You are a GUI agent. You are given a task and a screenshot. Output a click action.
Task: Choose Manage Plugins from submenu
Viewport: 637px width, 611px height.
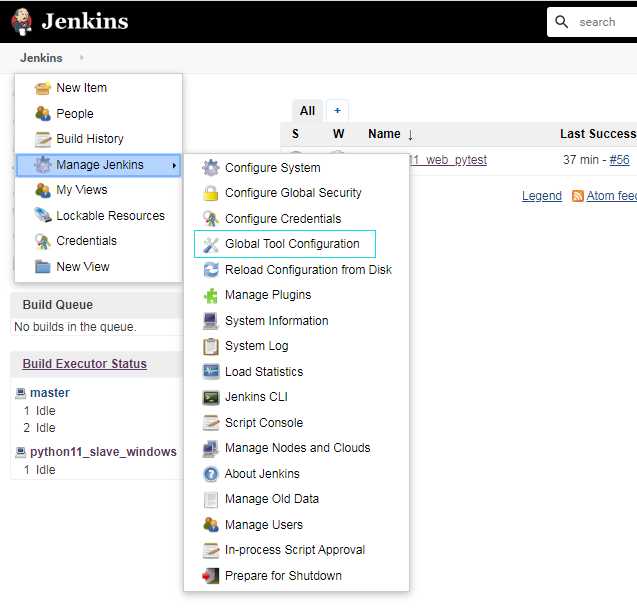(297, 295)
